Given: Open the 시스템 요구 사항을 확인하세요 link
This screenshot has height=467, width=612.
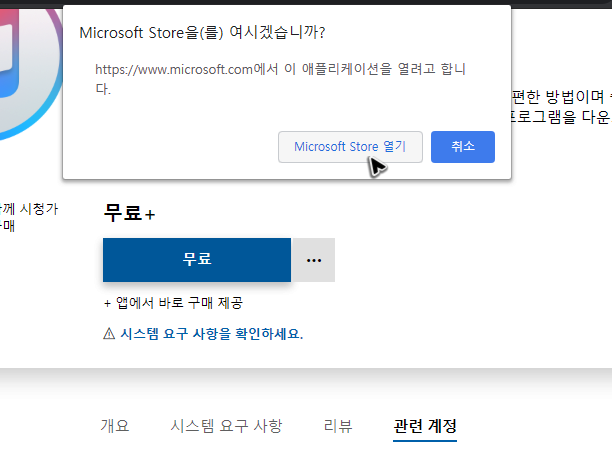Looking at the screenshot, I should [212, 334].
